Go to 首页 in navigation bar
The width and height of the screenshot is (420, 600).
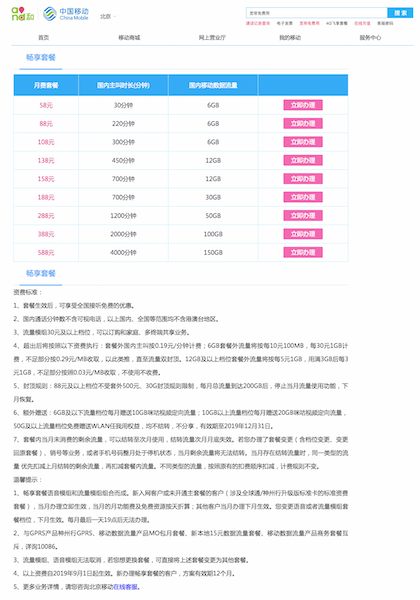pos(44,38)
